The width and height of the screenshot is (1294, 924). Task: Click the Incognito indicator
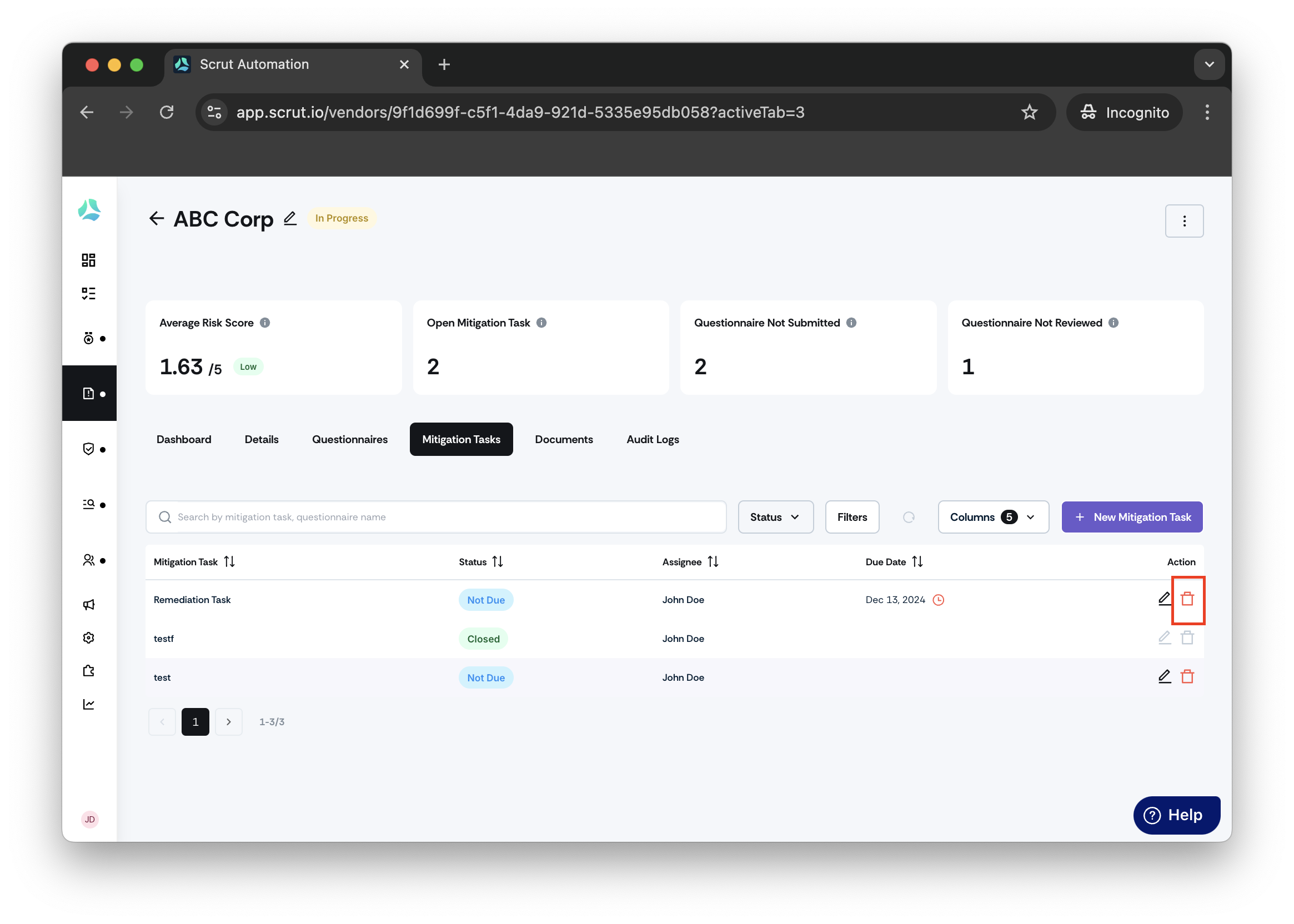click(1125, 112)
